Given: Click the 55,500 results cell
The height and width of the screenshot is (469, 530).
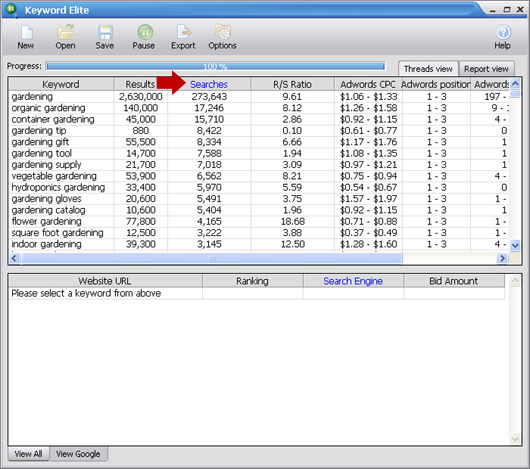Looking at the screenshot, I should [141, 142].
